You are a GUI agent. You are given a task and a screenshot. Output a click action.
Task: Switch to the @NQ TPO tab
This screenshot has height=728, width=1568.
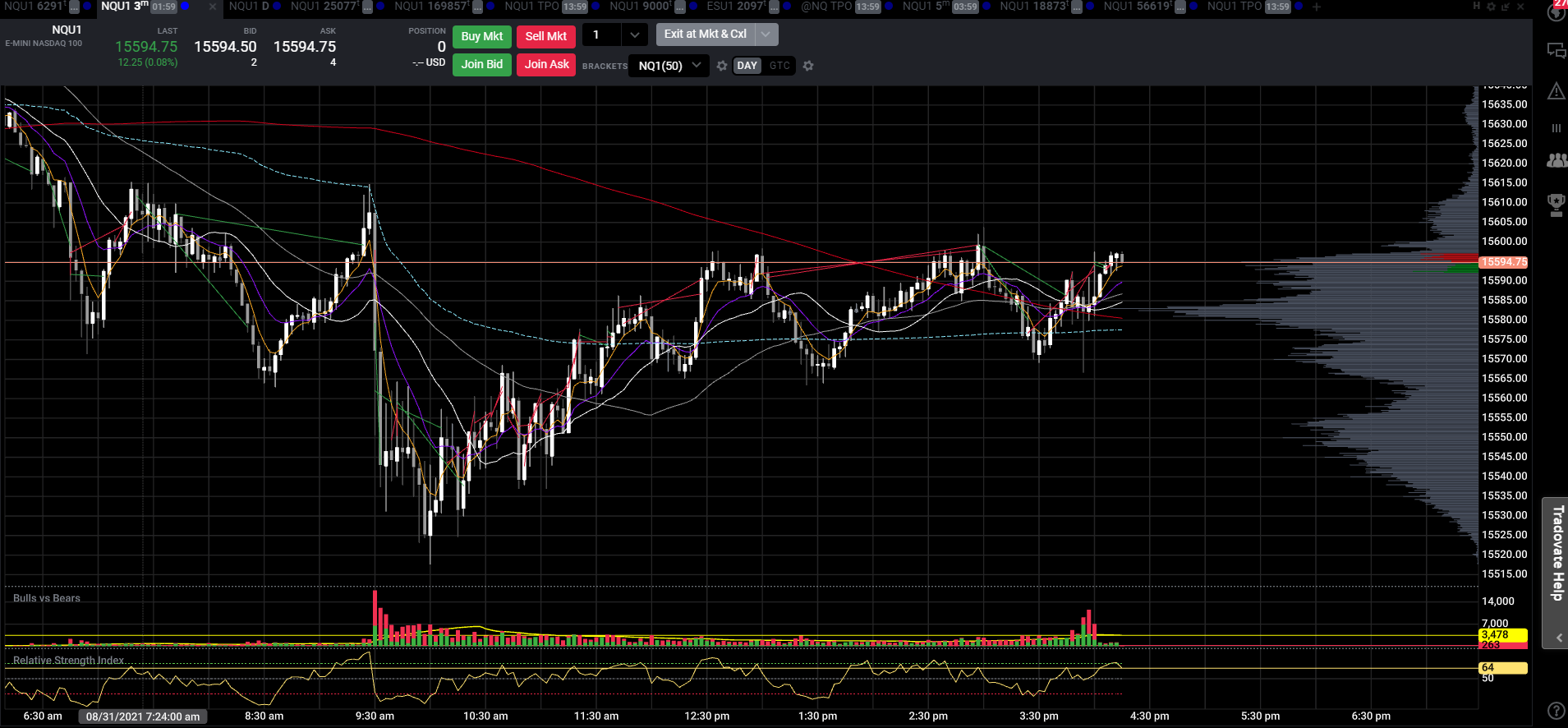pos(826,7)
